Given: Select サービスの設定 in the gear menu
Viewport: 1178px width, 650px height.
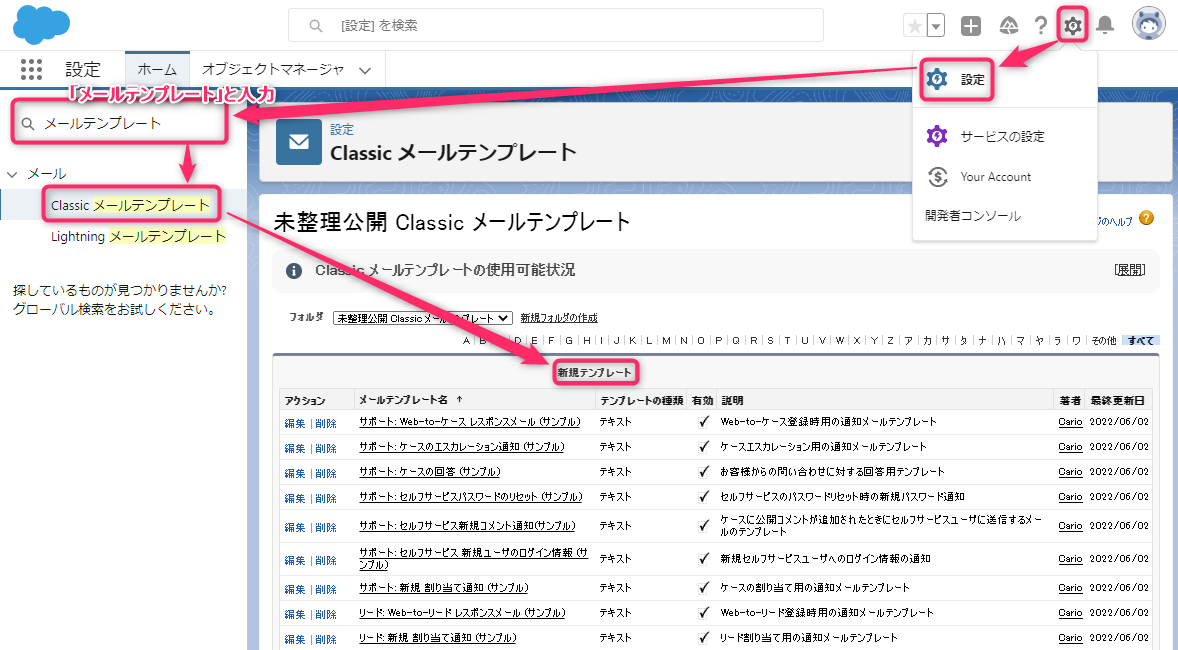Looking at the screenshot, I should (1004, 136).
